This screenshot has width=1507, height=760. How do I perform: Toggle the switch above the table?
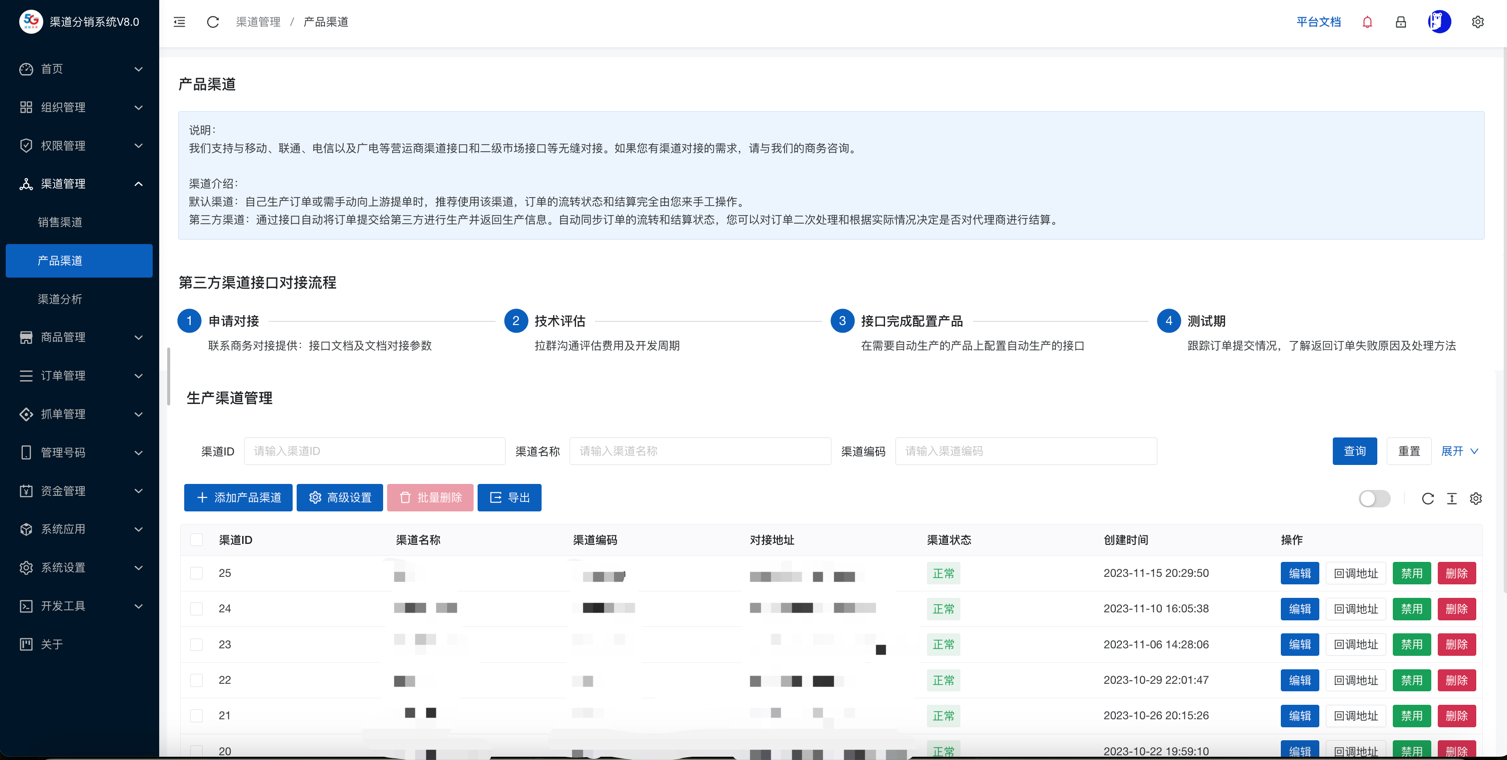point(1374,498)
